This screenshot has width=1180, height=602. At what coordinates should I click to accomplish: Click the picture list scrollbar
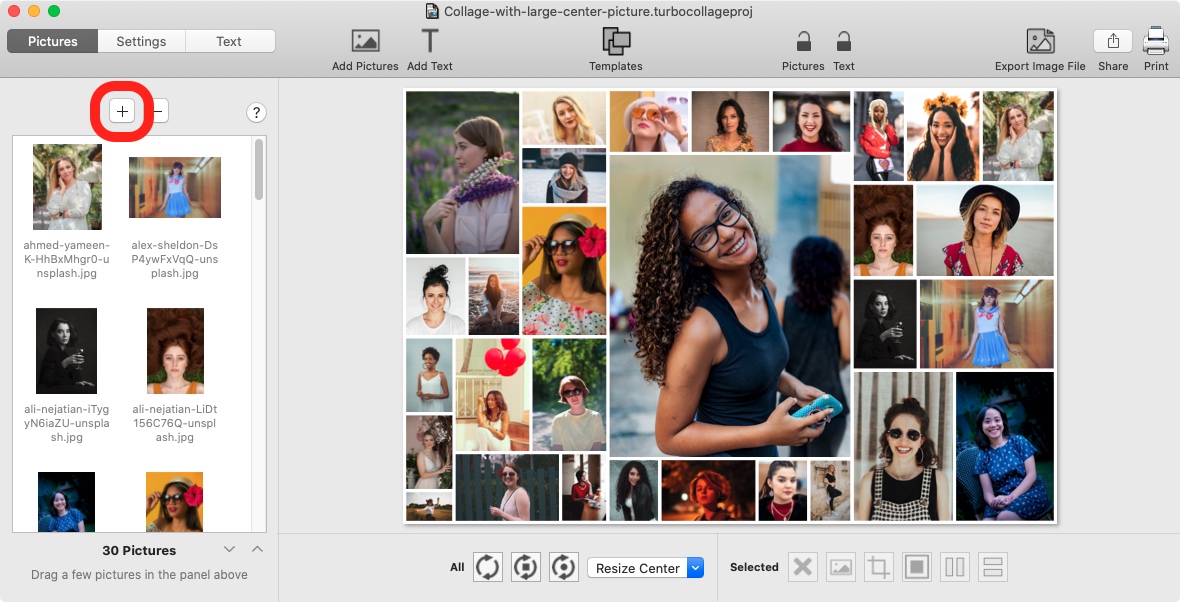(259, 170)
